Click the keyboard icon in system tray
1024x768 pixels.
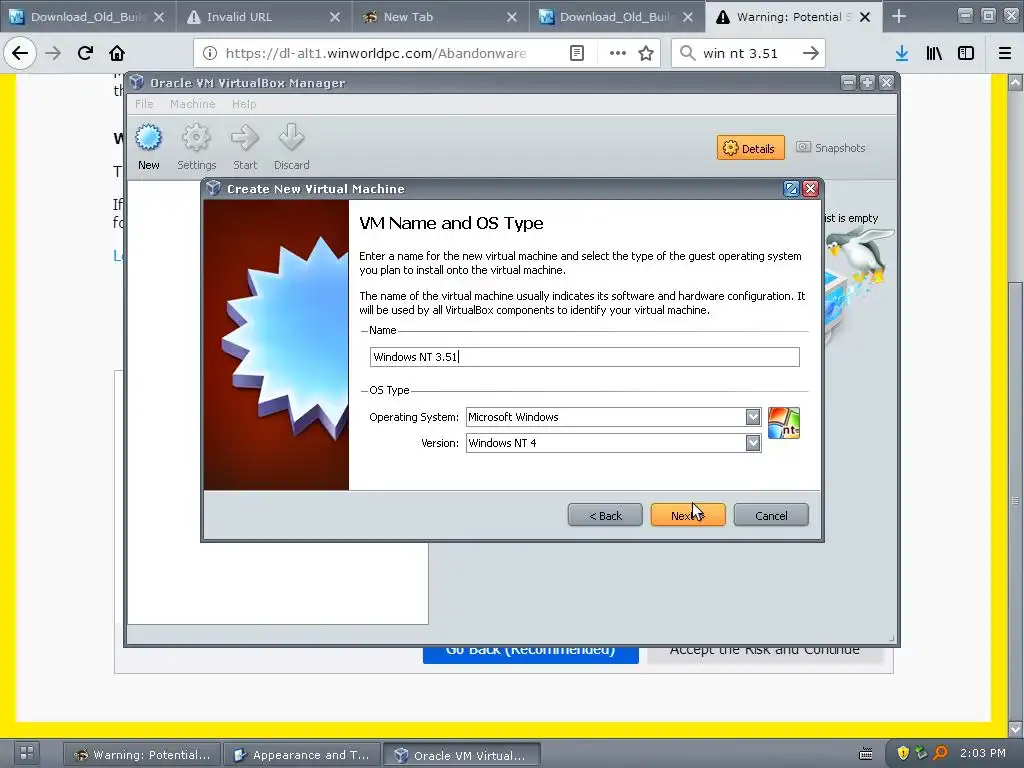pos(865,754)
